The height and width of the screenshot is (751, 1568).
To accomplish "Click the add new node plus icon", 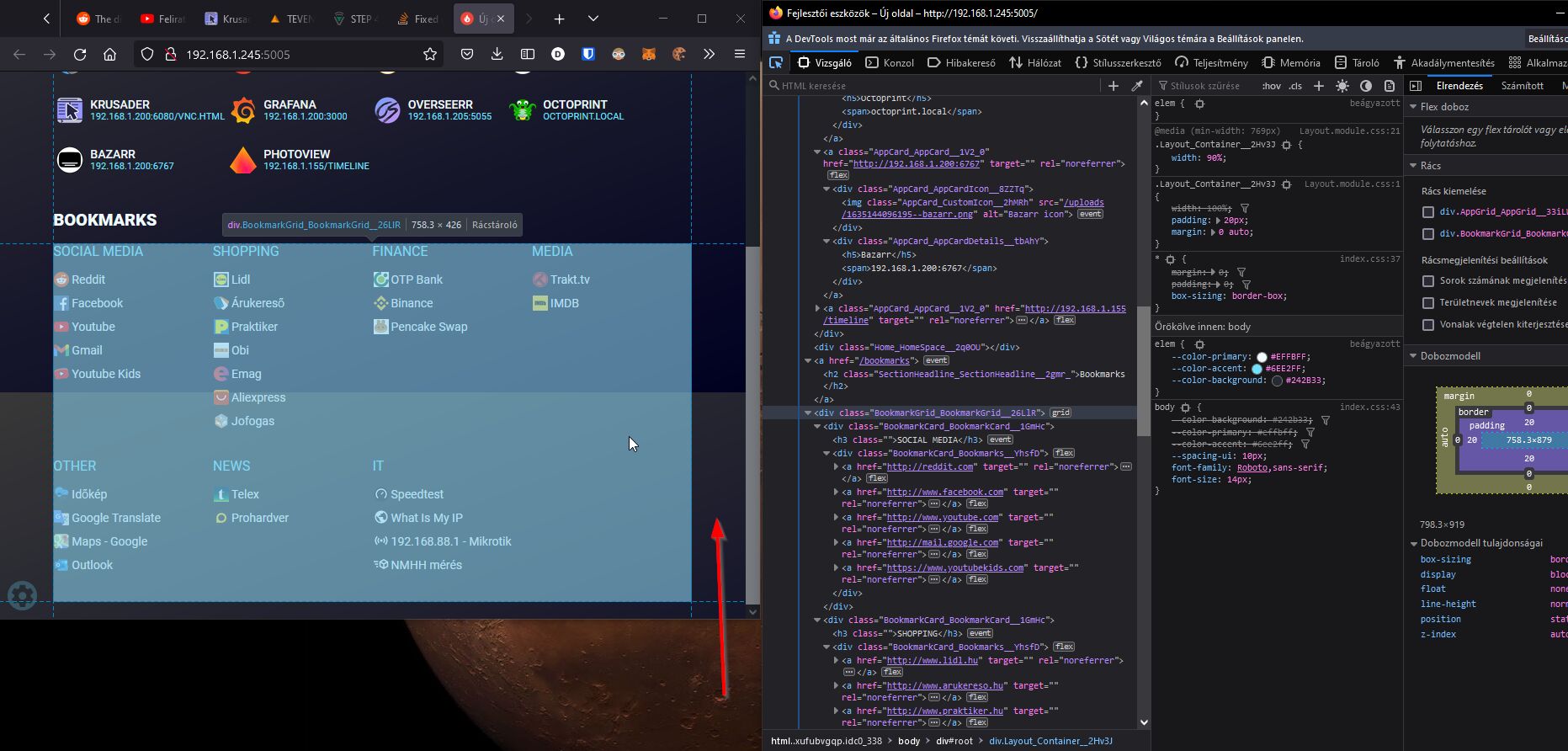I will coord(1113,86).
